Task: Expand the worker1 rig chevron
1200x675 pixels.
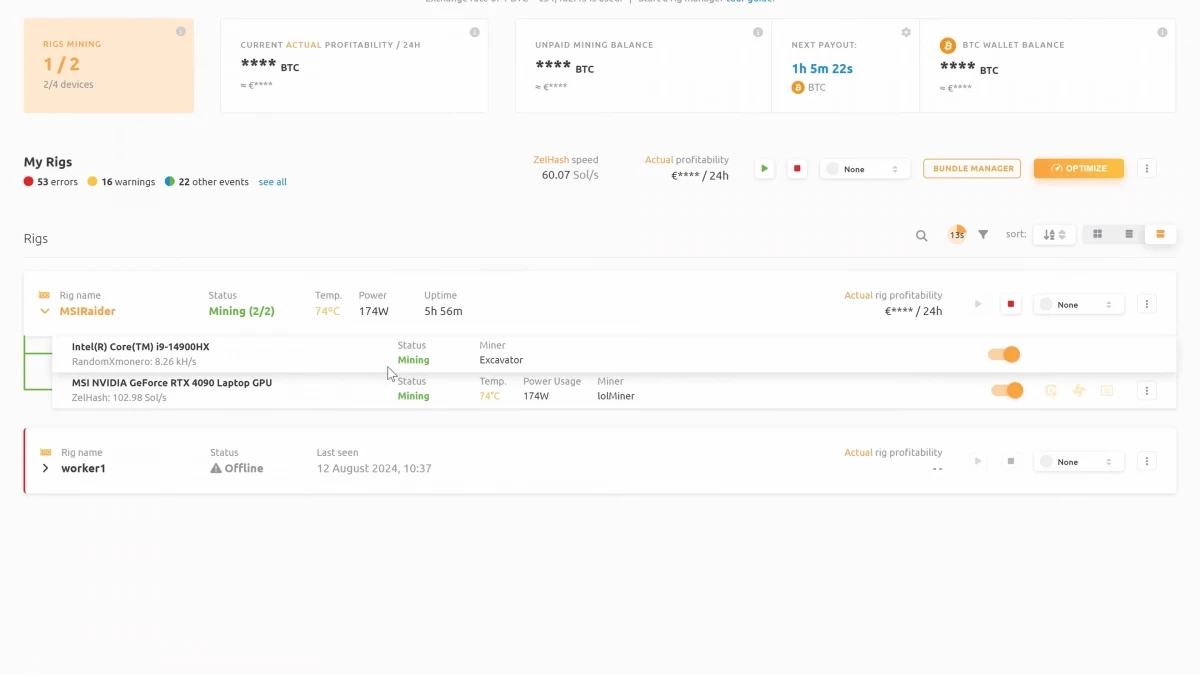Action: [x=45, y=468]
